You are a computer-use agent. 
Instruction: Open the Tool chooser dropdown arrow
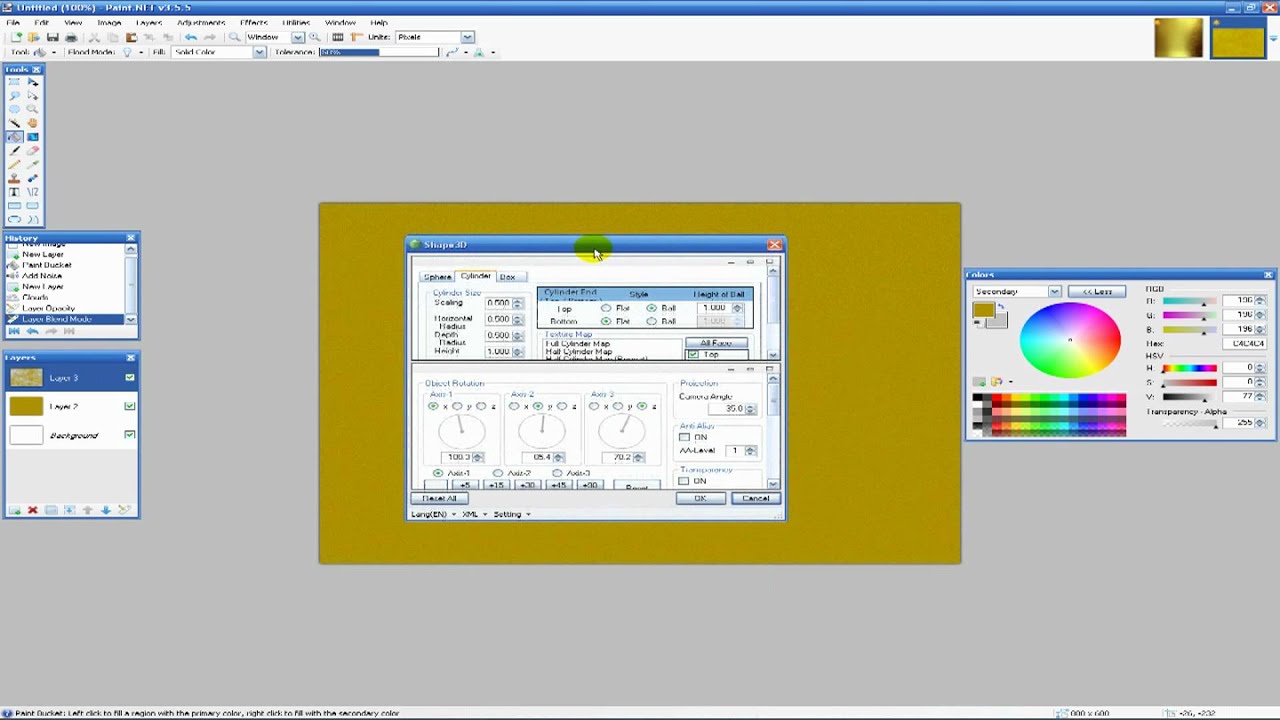[53, 52]
